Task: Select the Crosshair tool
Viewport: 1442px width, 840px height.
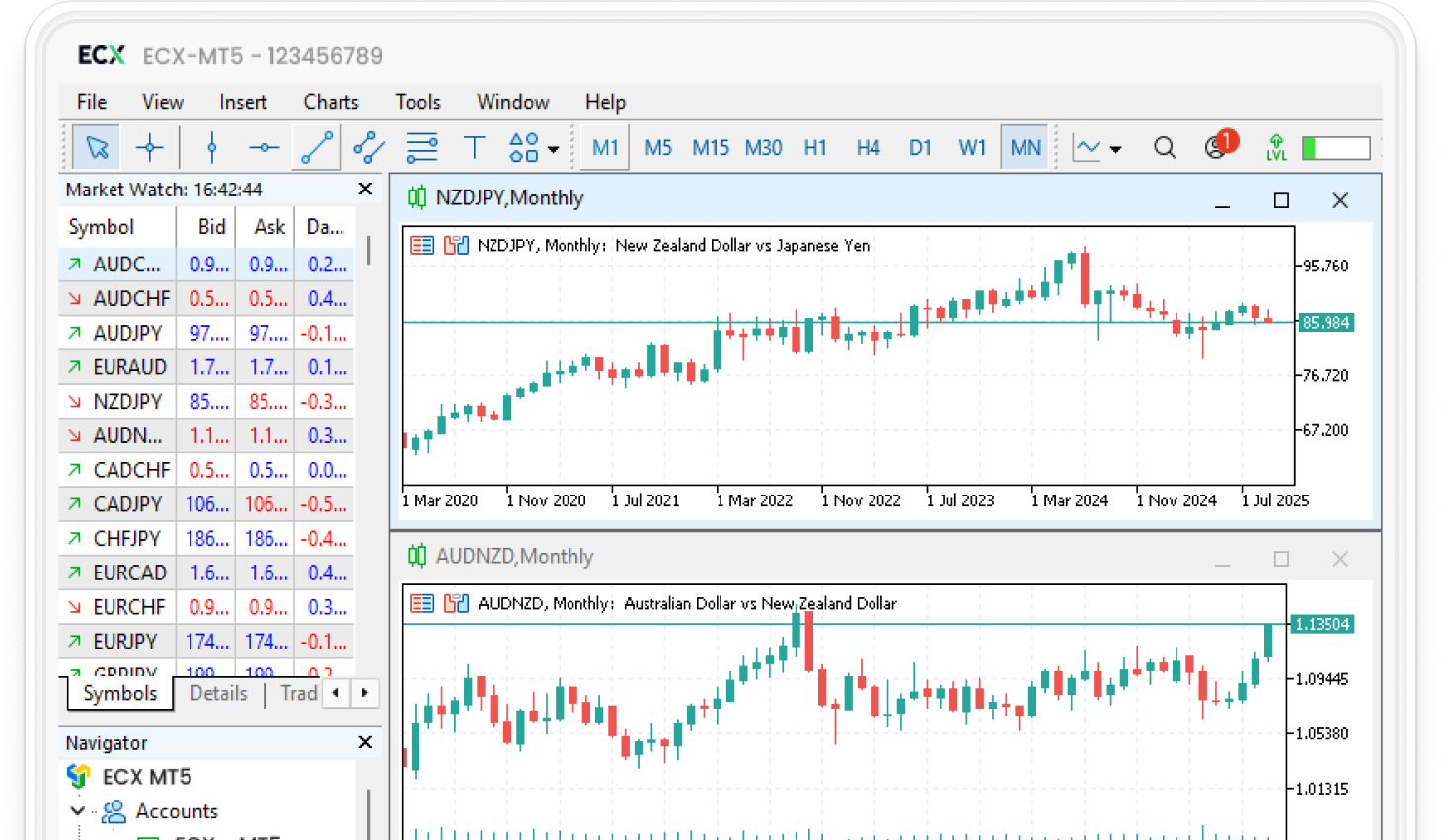Action: pos(149,146)
